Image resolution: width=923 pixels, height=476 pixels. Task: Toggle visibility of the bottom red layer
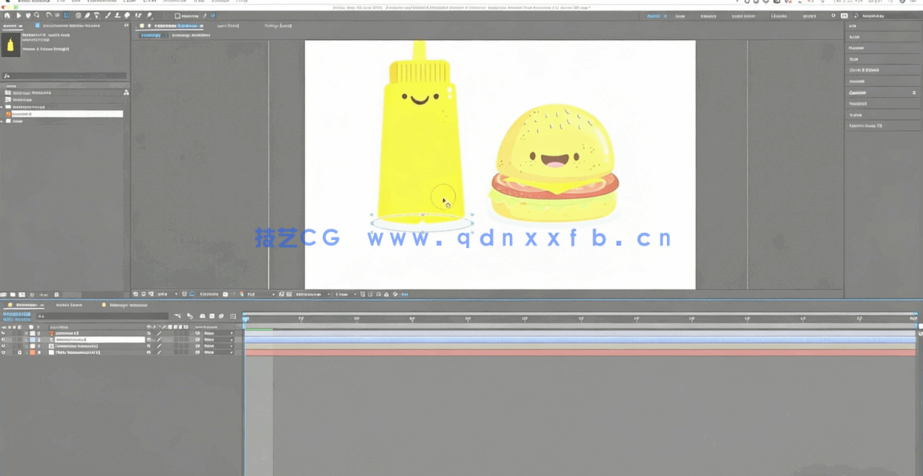tap(4, 352)
